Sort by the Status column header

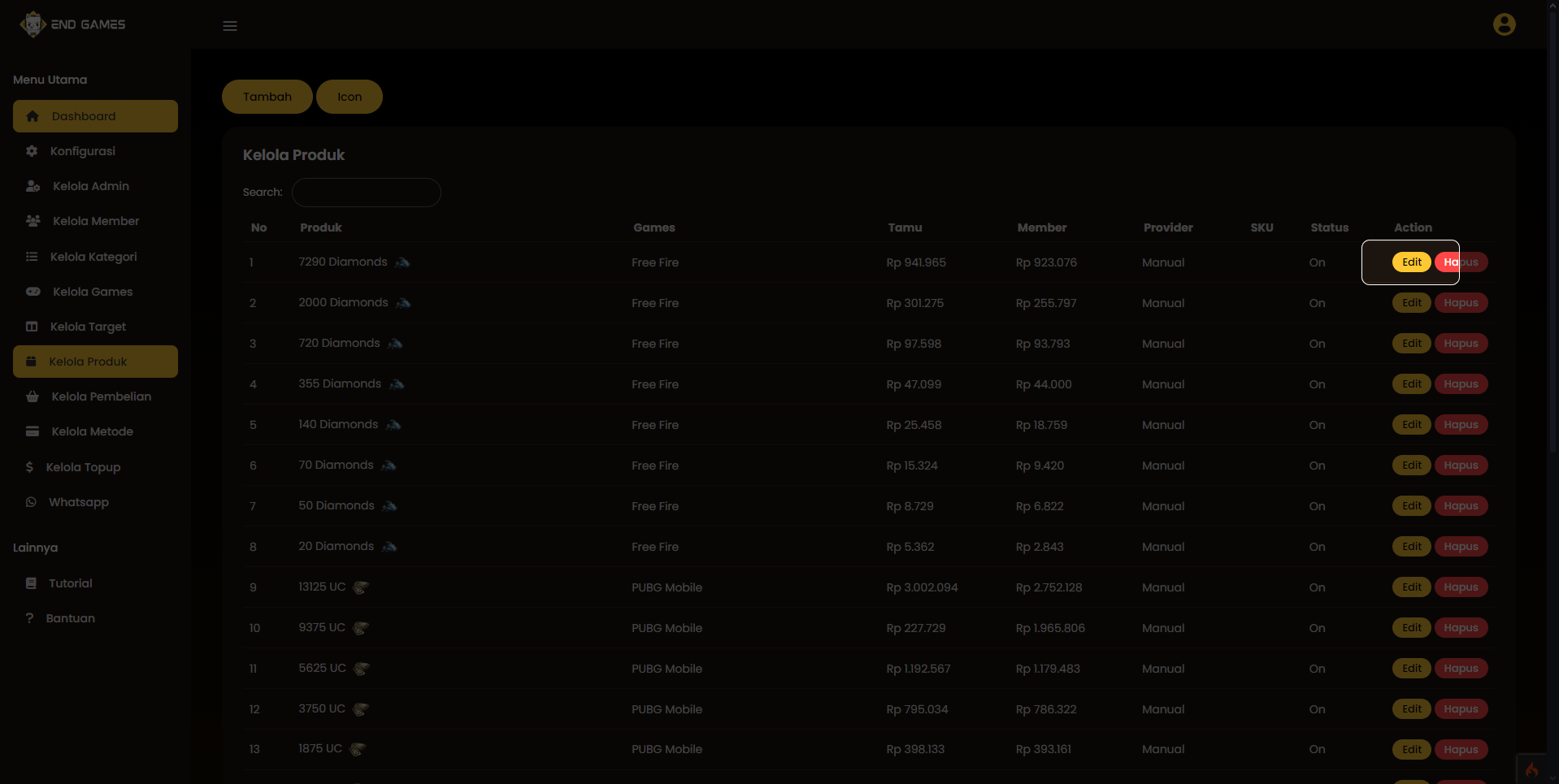tap(1329, 227)
